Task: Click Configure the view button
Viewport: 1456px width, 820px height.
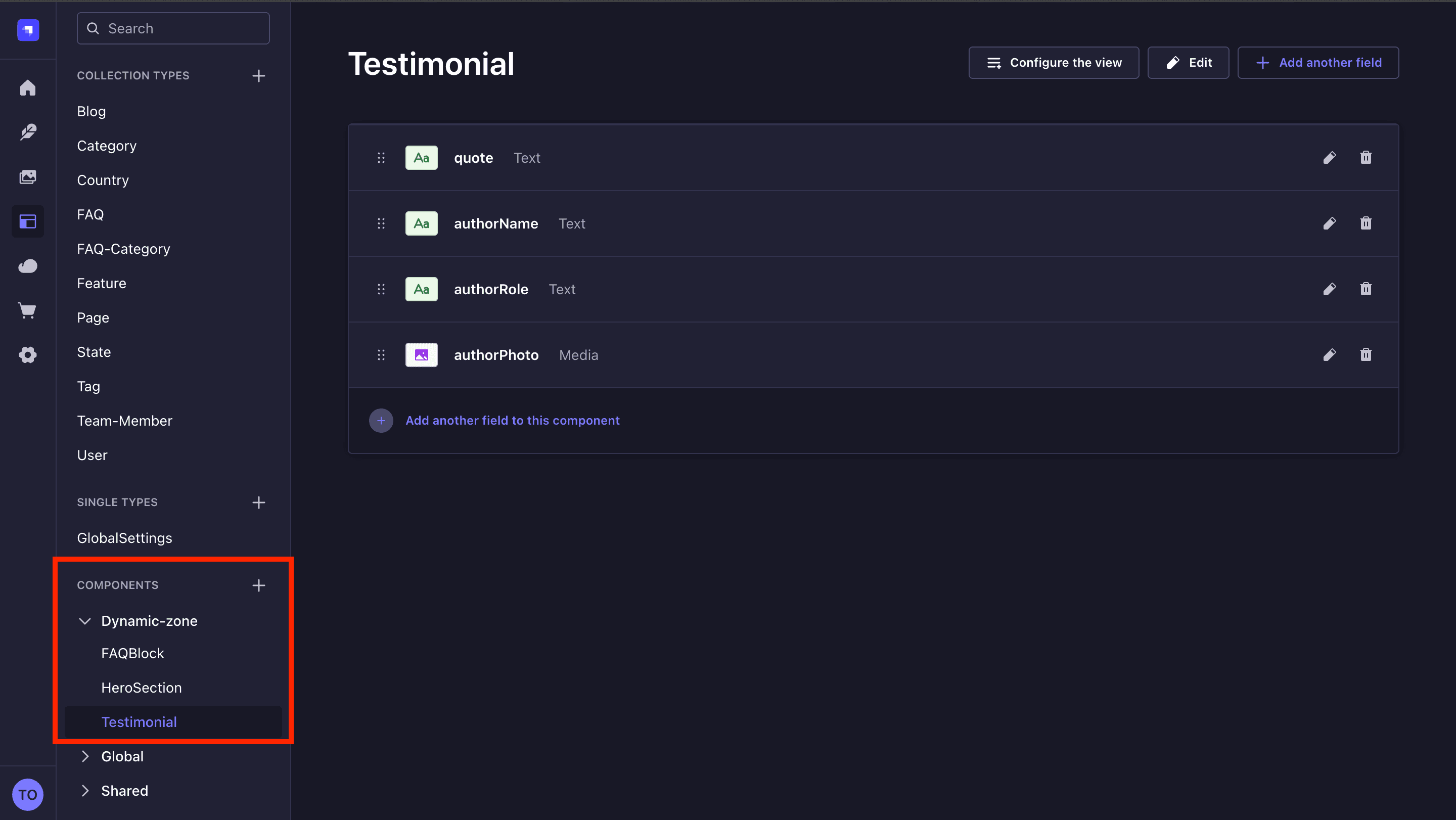Action: (1054, 63)
